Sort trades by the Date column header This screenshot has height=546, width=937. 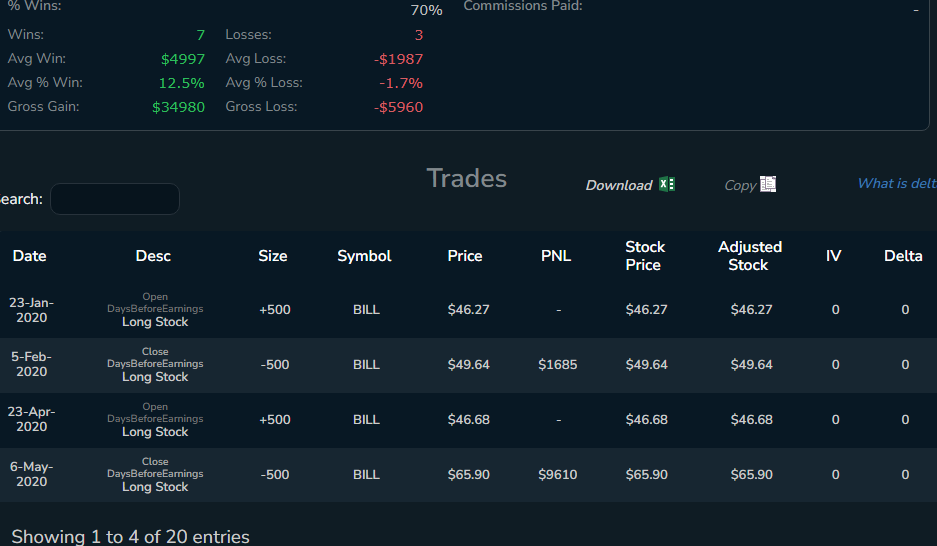click(30, 256)
